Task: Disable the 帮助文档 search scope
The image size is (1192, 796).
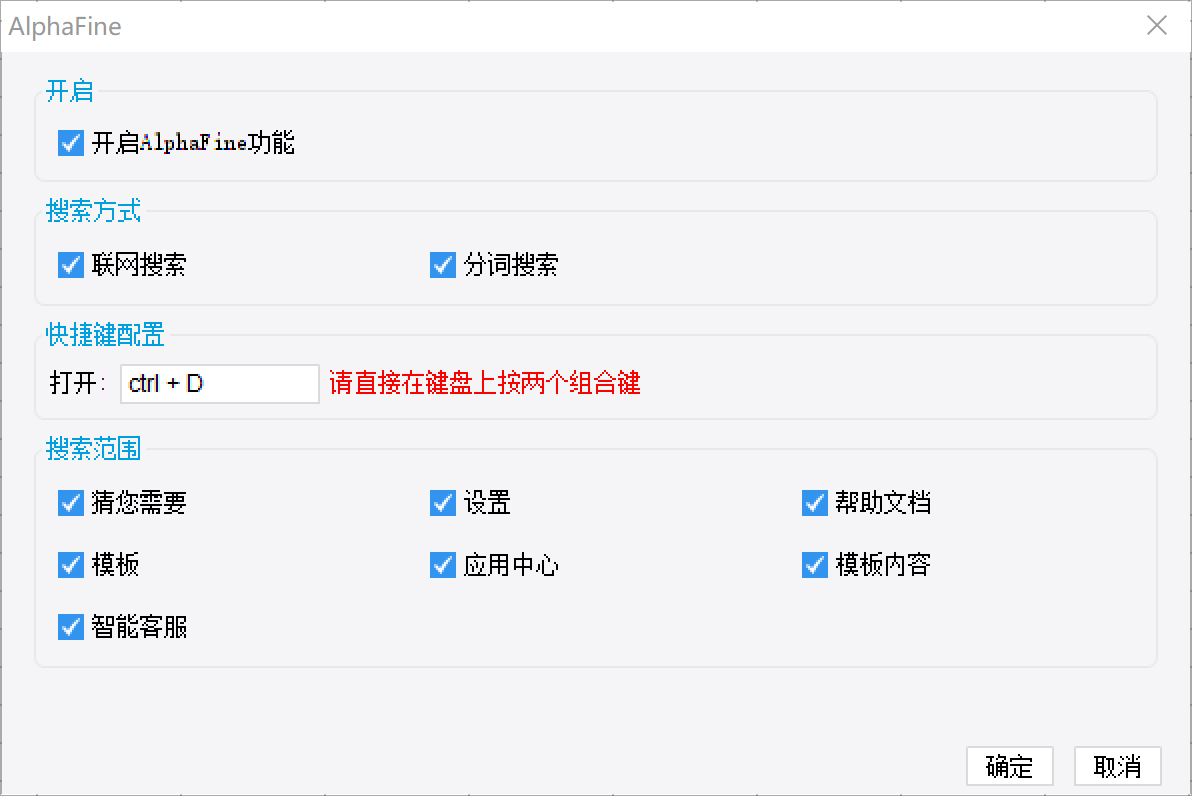Action: [815, 502]
